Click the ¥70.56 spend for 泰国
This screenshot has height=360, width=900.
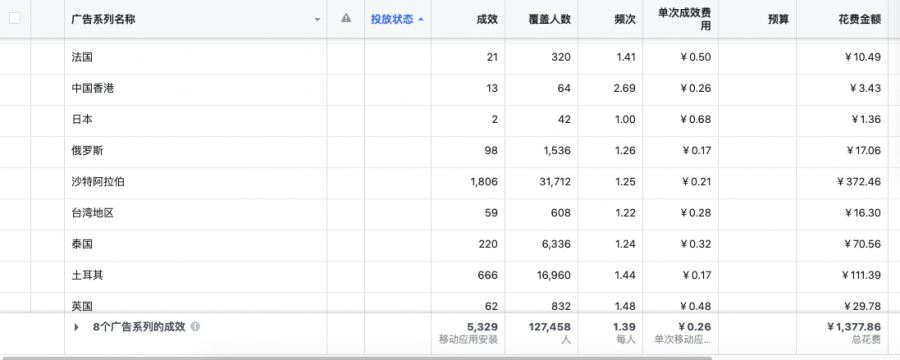(863, 244)
